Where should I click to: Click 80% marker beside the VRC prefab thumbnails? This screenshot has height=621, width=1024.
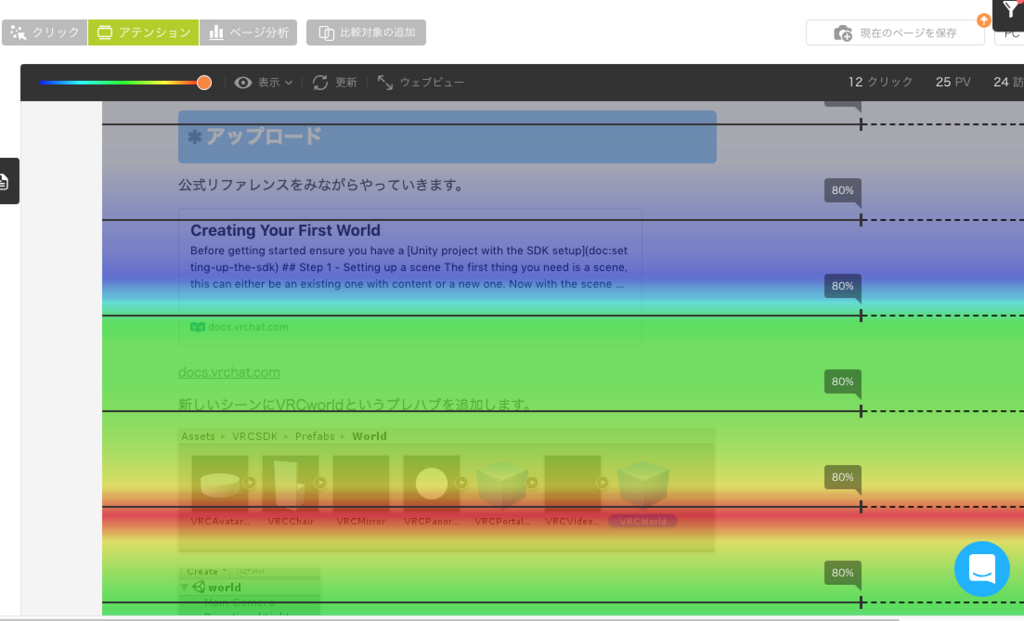tap(842, 477)
